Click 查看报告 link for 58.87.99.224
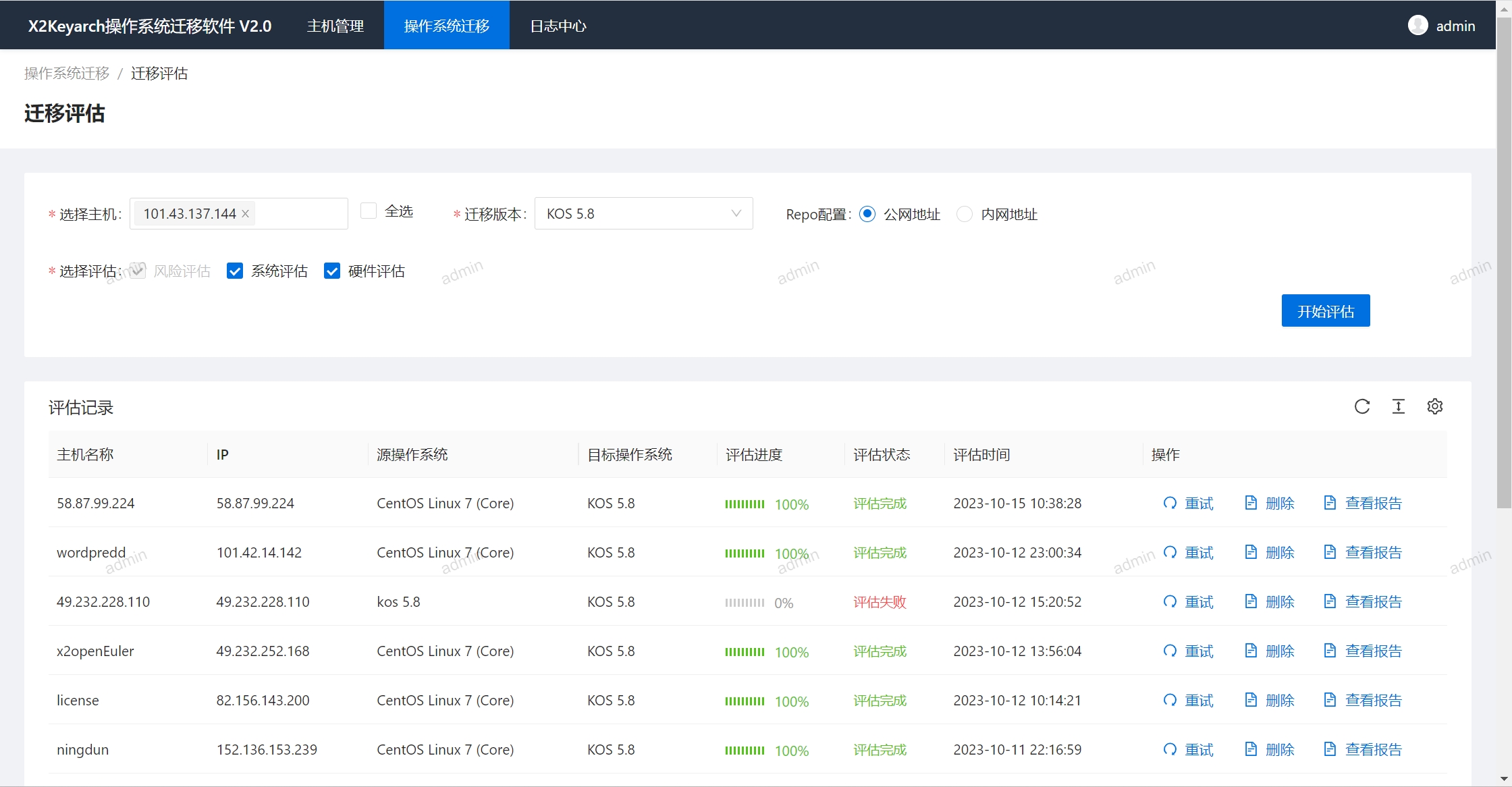This screenshot has width=1512, height=787. [1373, 504]
